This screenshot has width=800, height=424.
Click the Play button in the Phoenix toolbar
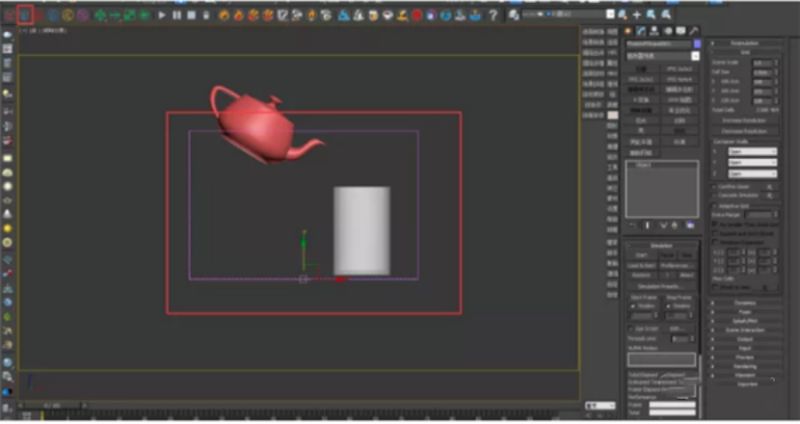click(x=162, y=15)
